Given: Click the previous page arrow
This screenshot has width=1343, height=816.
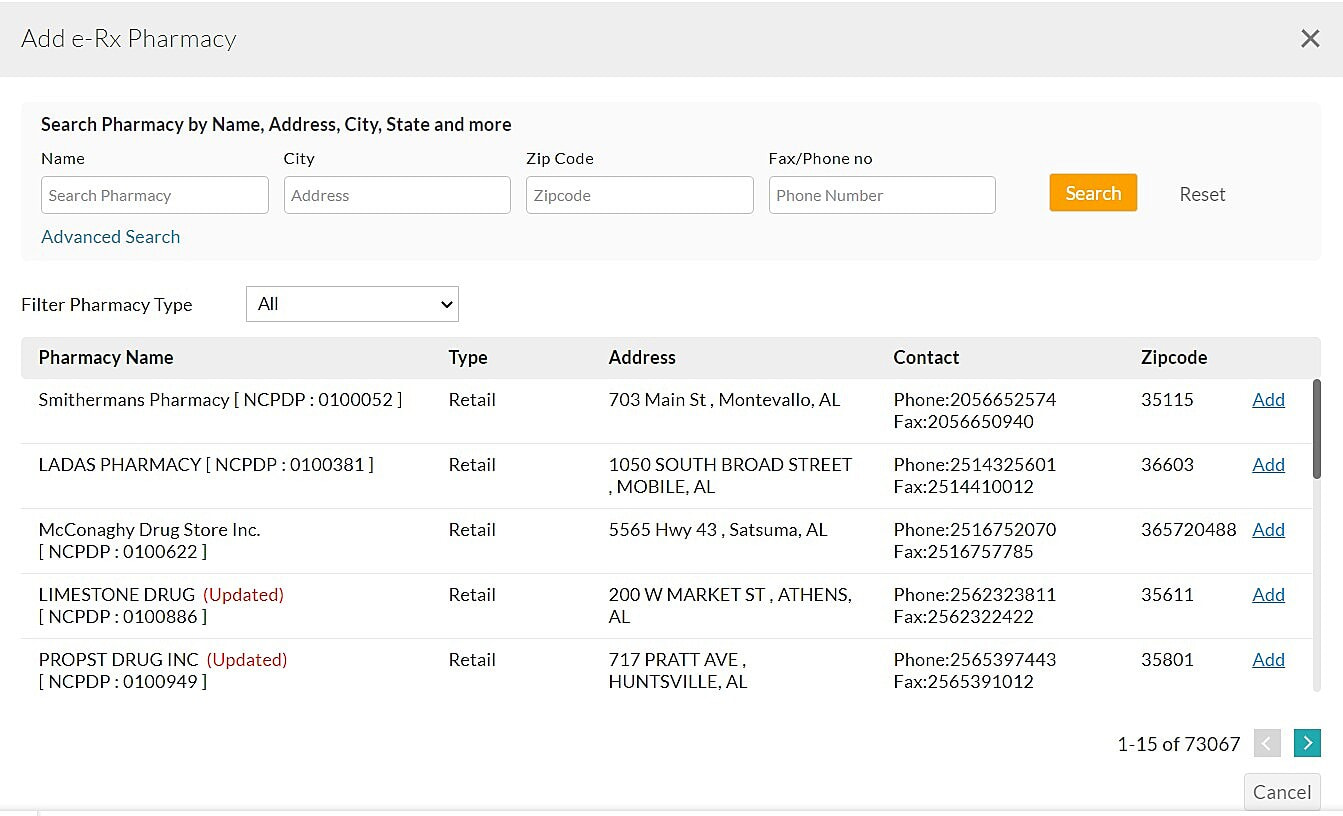Looking at the screenshot, I should pos(1267,743).
